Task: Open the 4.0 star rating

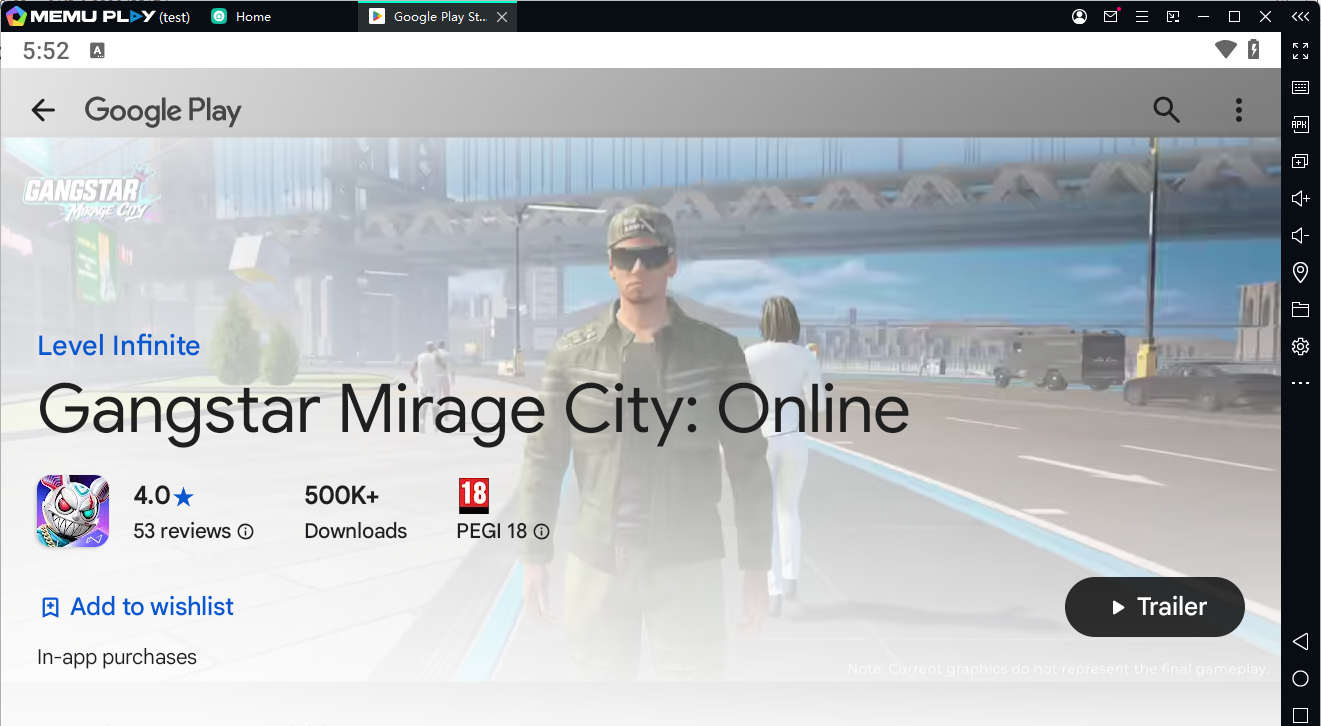Action: (164, 495)
